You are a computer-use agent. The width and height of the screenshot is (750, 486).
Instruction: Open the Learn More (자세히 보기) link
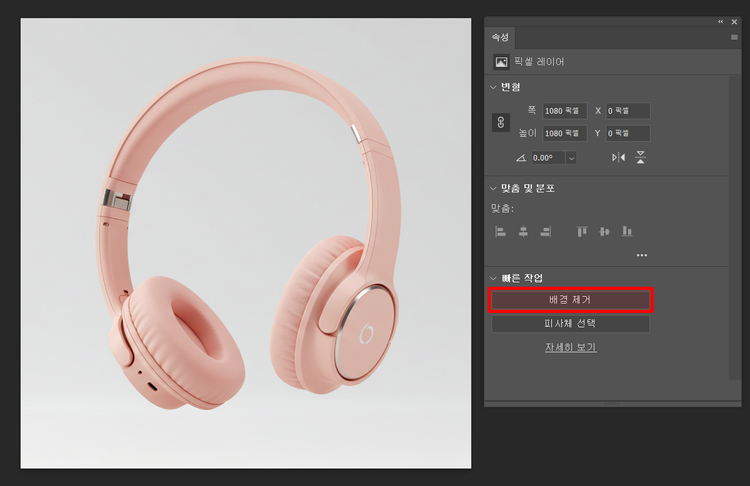pos(570,347)
